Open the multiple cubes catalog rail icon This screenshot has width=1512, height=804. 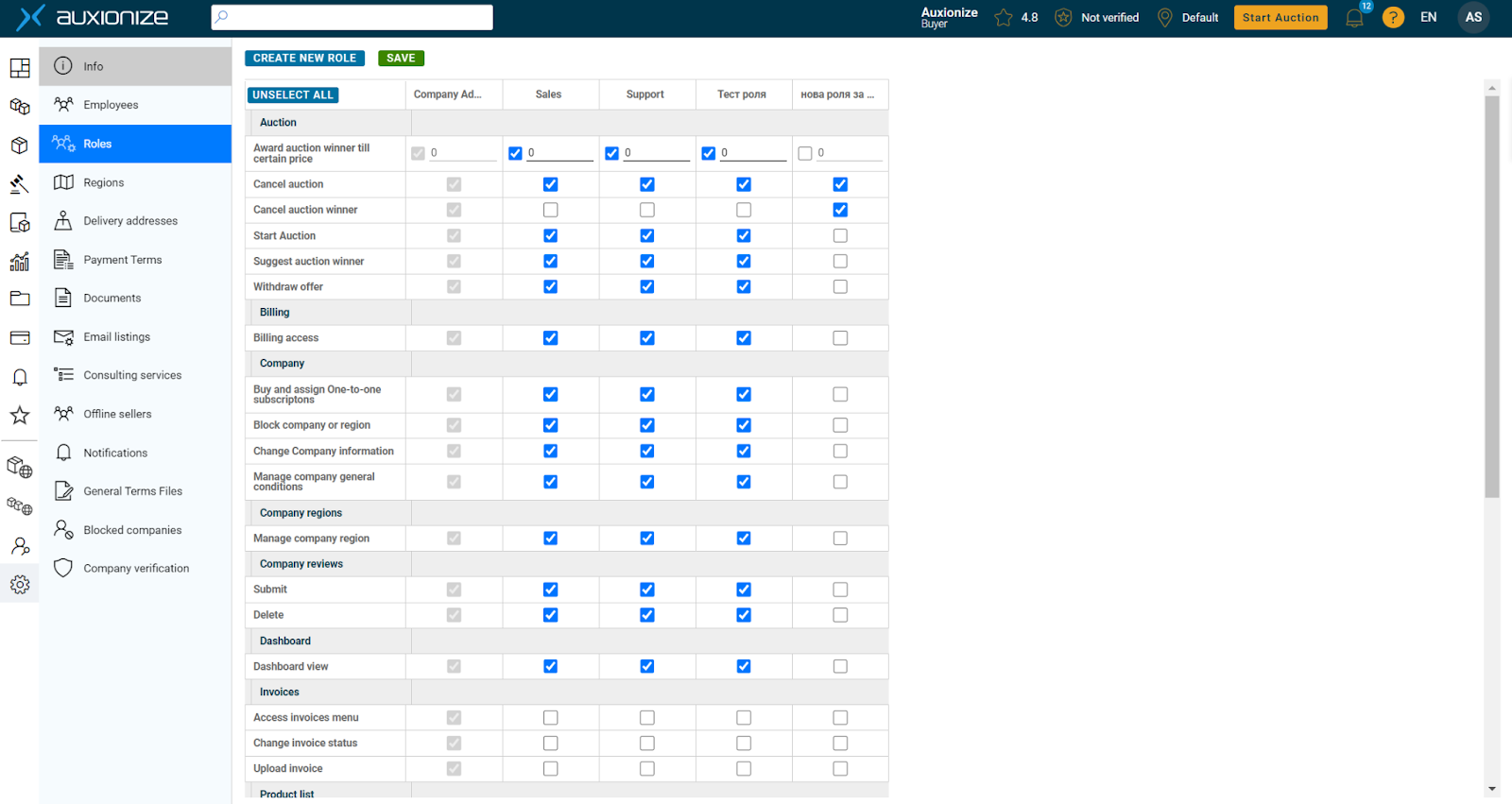point(20,107)
